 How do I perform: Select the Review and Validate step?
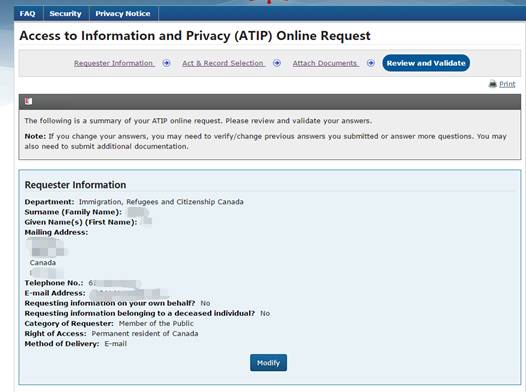click(426, 63)
